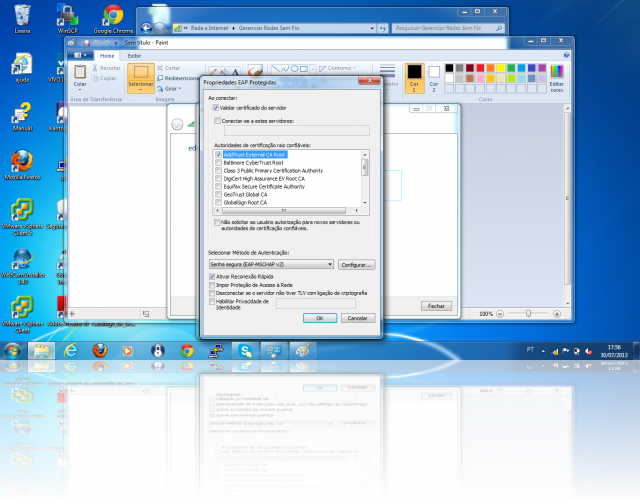Click OK in the EAP properties dialog

[x=320, y=318]
